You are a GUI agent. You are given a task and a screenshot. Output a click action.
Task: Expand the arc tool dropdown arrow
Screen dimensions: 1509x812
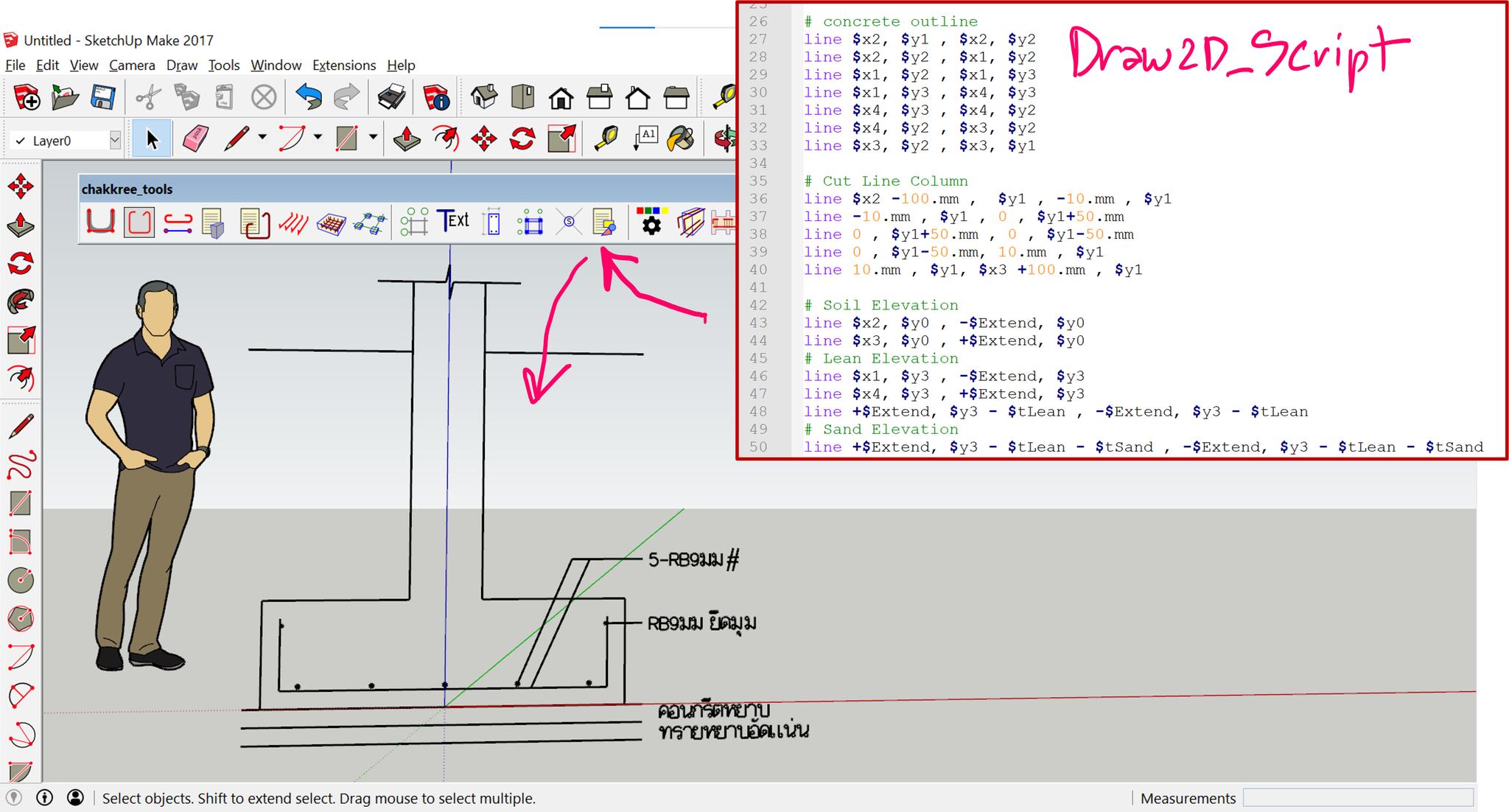point(318,137)
